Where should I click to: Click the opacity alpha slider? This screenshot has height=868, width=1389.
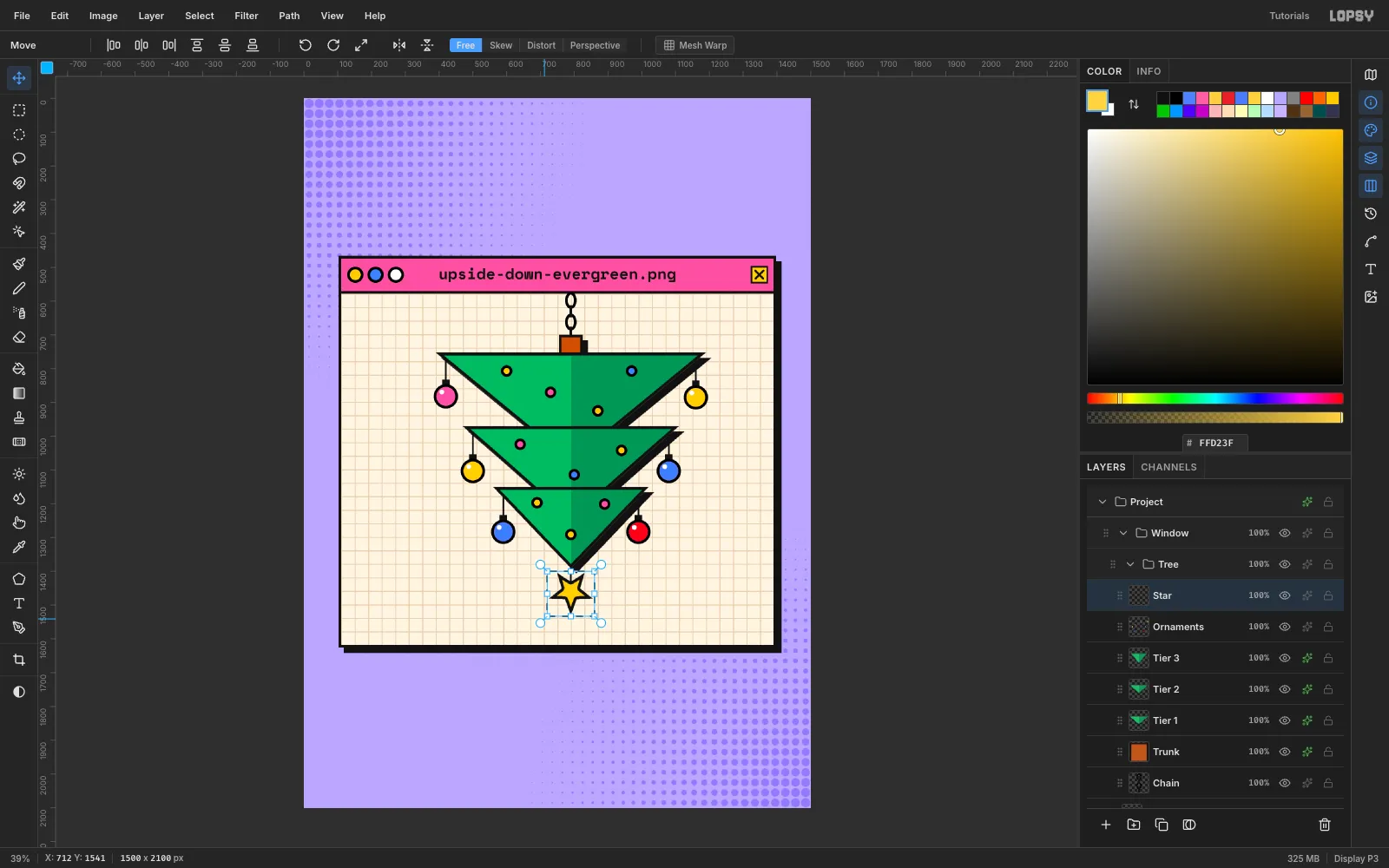tap(1215, 418)
